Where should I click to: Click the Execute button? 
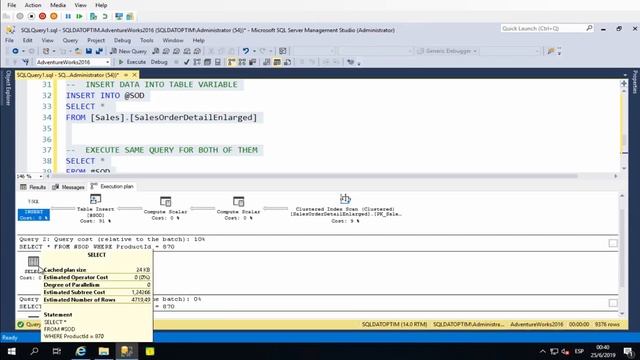(132, 62)
